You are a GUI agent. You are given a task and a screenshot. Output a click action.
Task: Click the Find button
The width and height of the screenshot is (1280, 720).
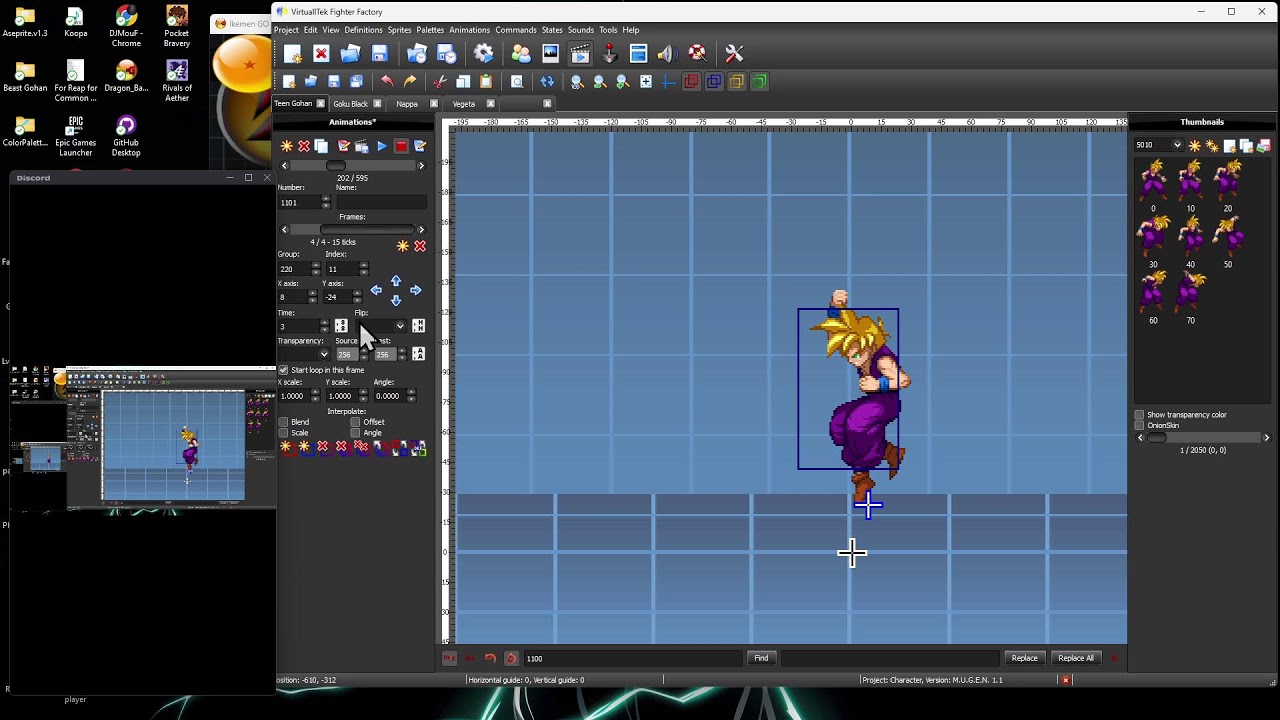point(761,658)
